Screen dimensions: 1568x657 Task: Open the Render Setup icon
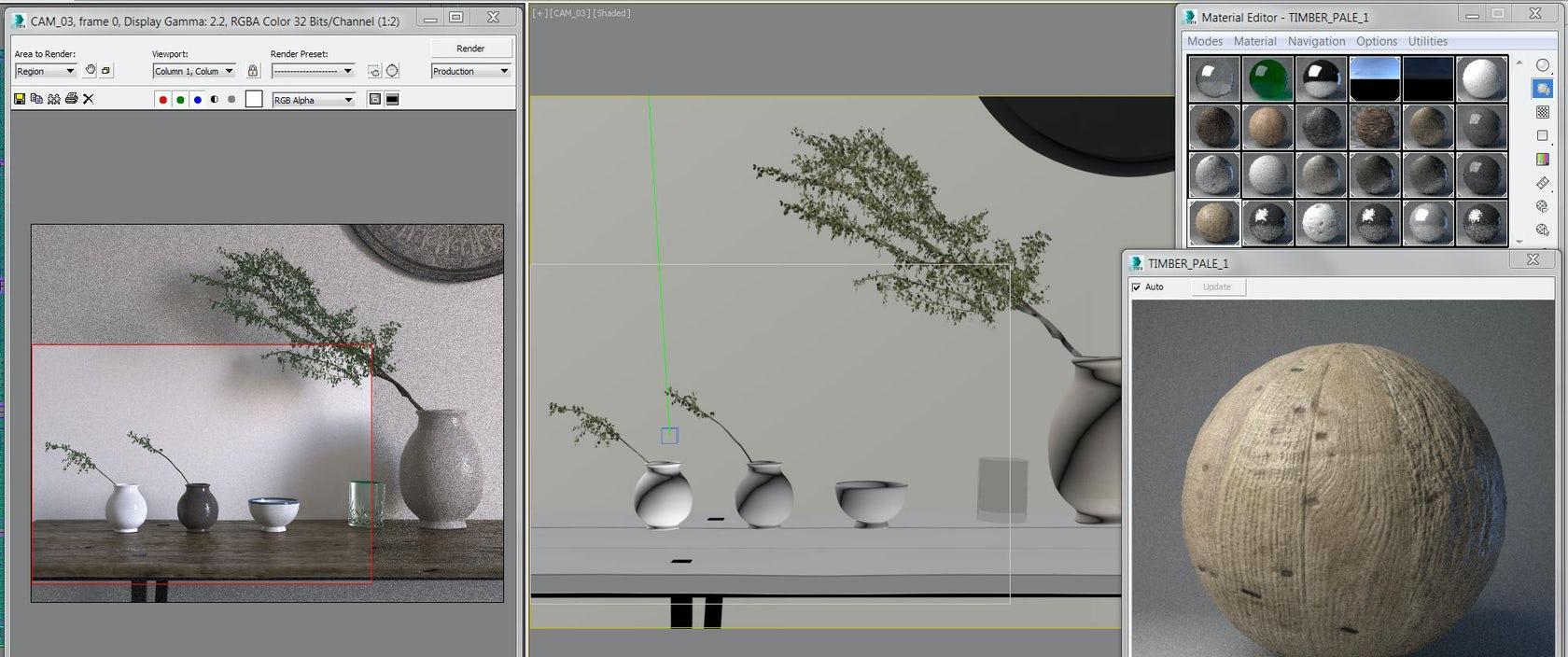(374, 71)
